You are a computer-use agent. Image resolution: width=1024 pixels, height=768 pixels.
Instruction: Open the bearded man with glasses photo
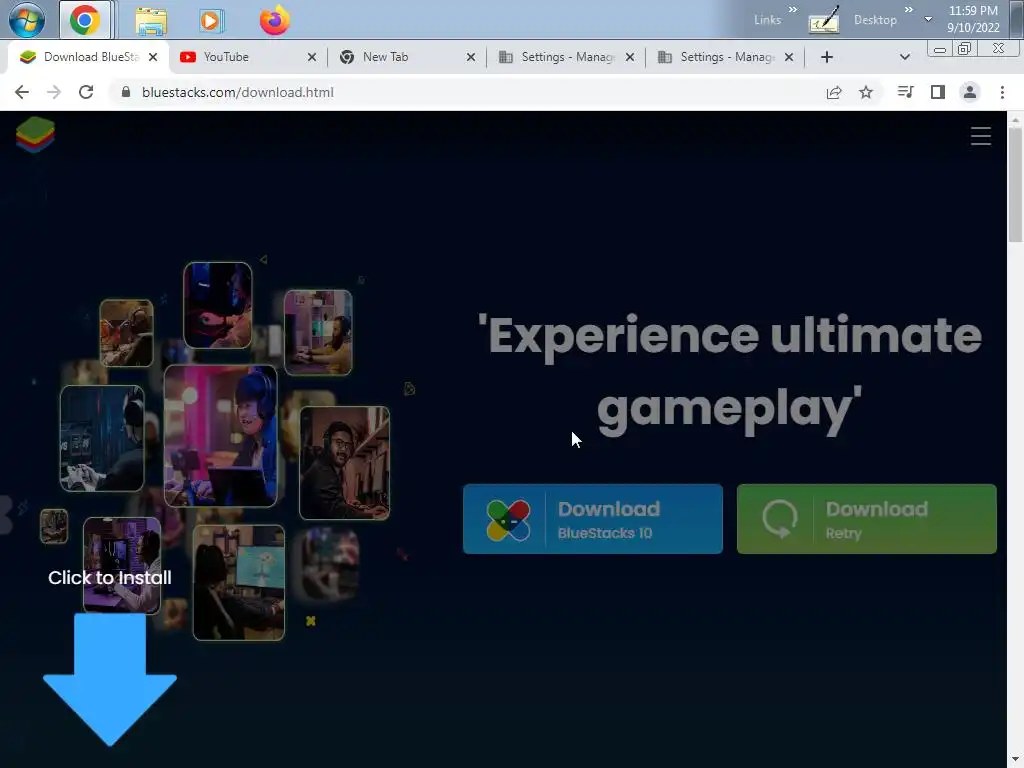pos(344,463)
